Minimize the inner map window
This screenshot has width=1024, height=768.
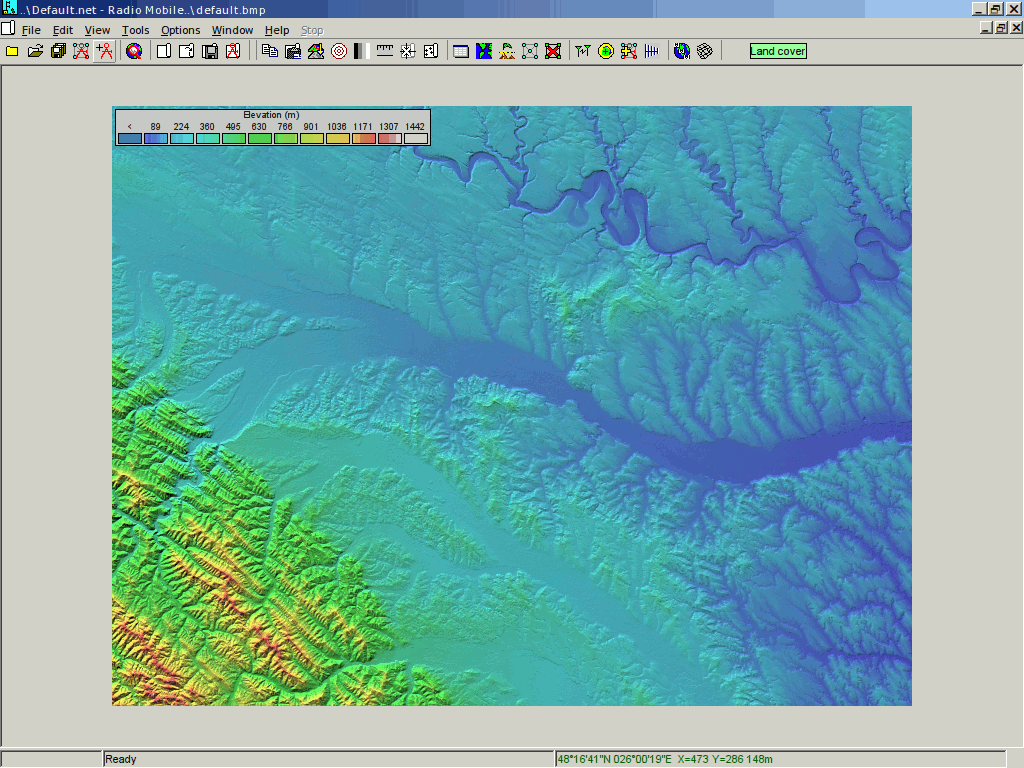[x=987, y=27]
